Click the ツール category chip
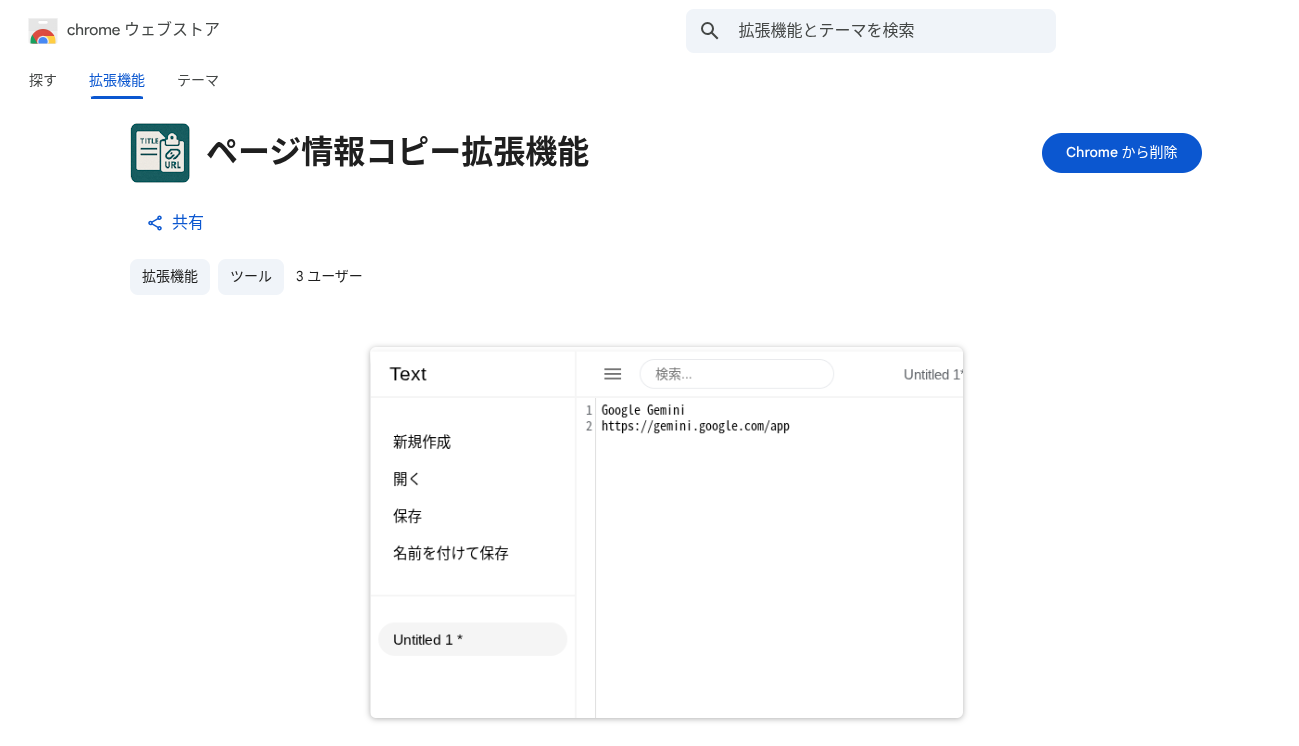The width and height of the screenshot is (1299, 746). pyautogui.click(x=251, y=277)
